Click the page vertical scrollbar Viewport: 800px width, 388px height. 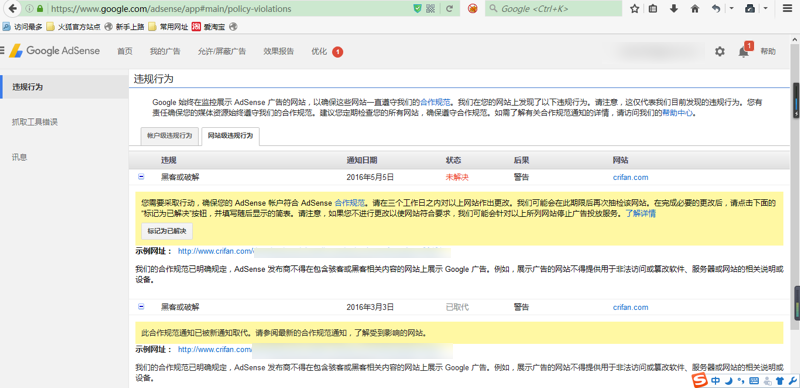[x=796, y=204]
